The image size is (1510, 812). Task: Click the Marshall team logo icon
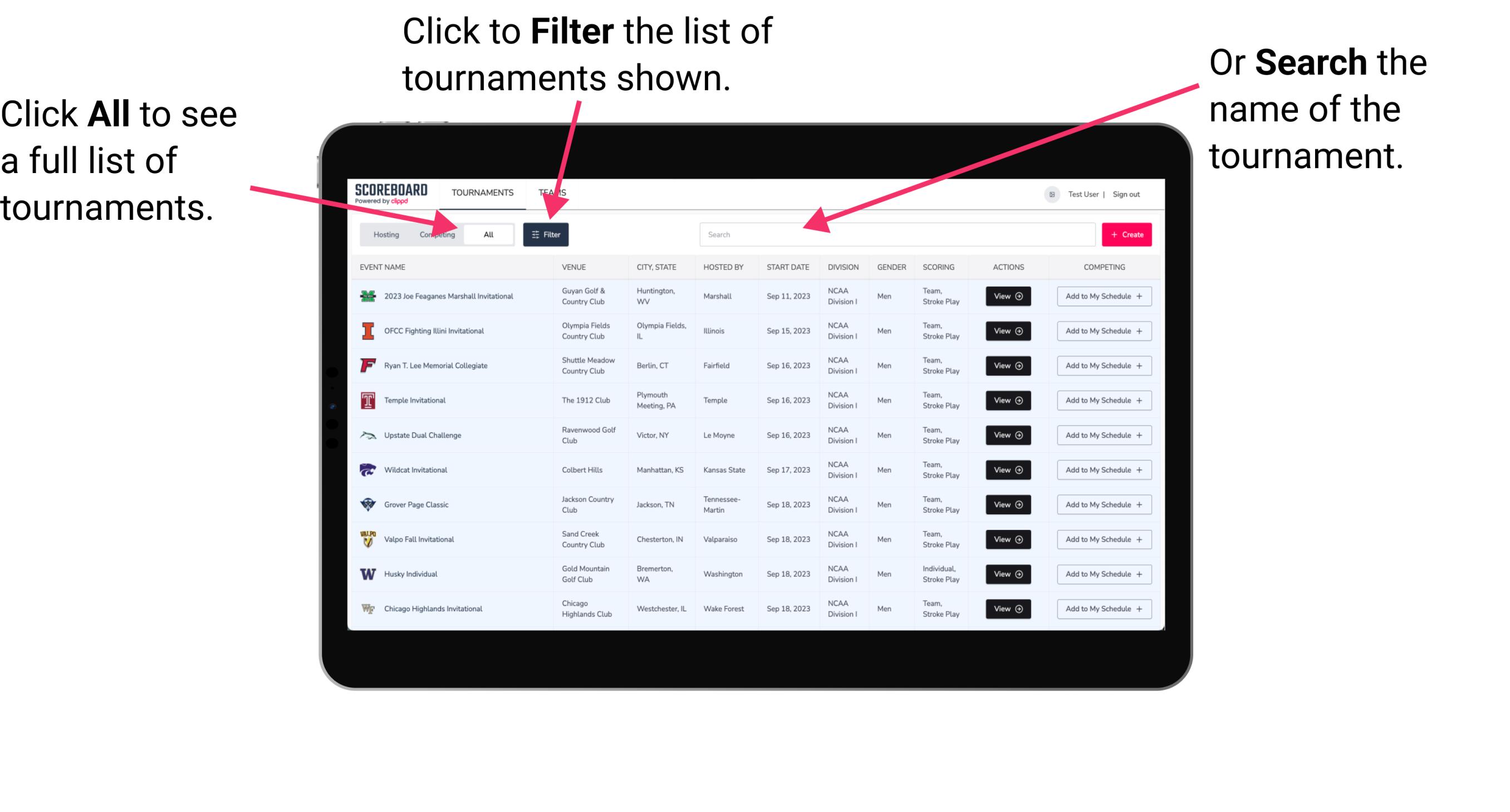369,297
